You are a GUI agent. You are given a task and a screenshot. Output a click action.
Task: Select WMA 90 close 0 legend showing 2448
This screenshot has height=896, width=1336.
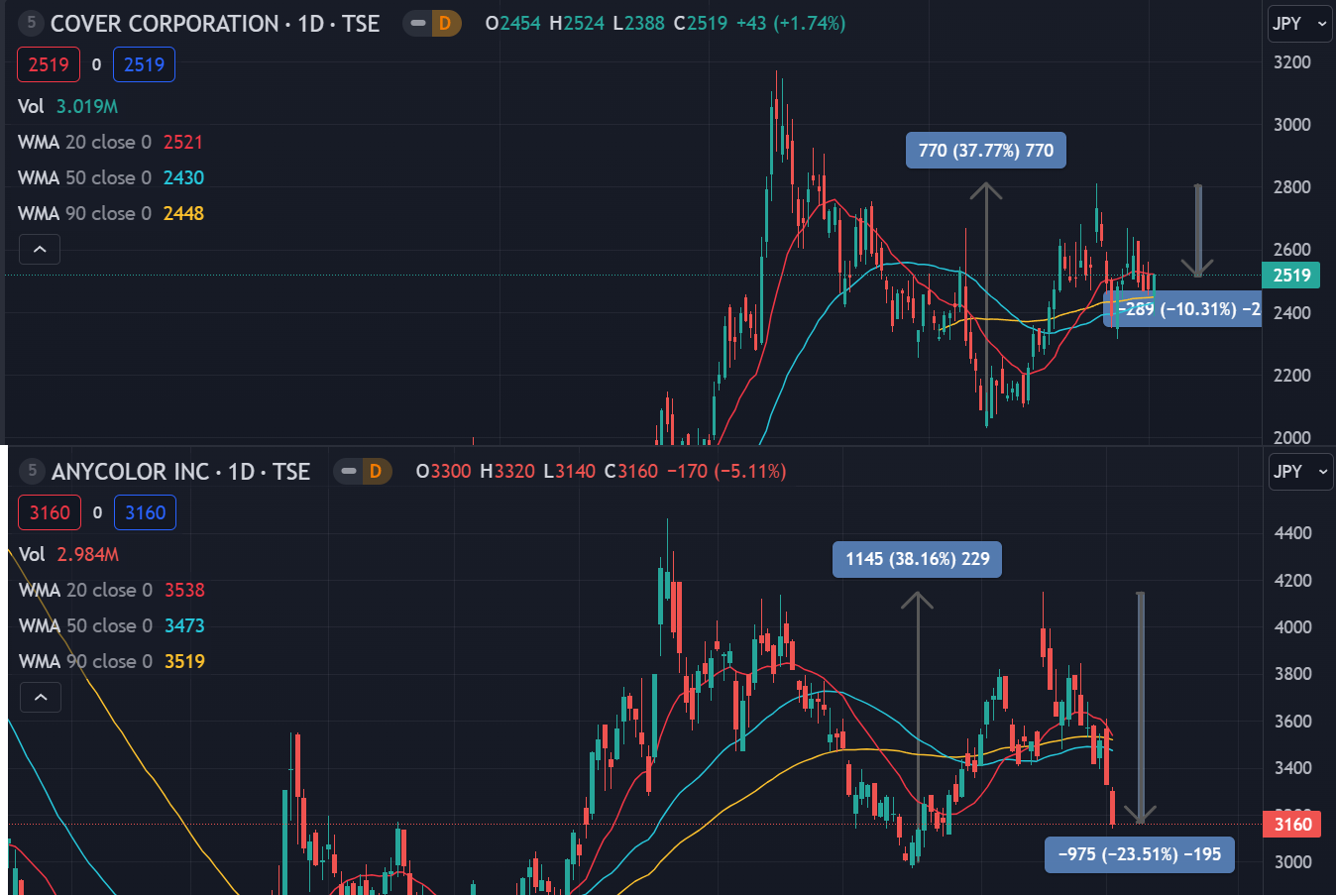[111, 213]
